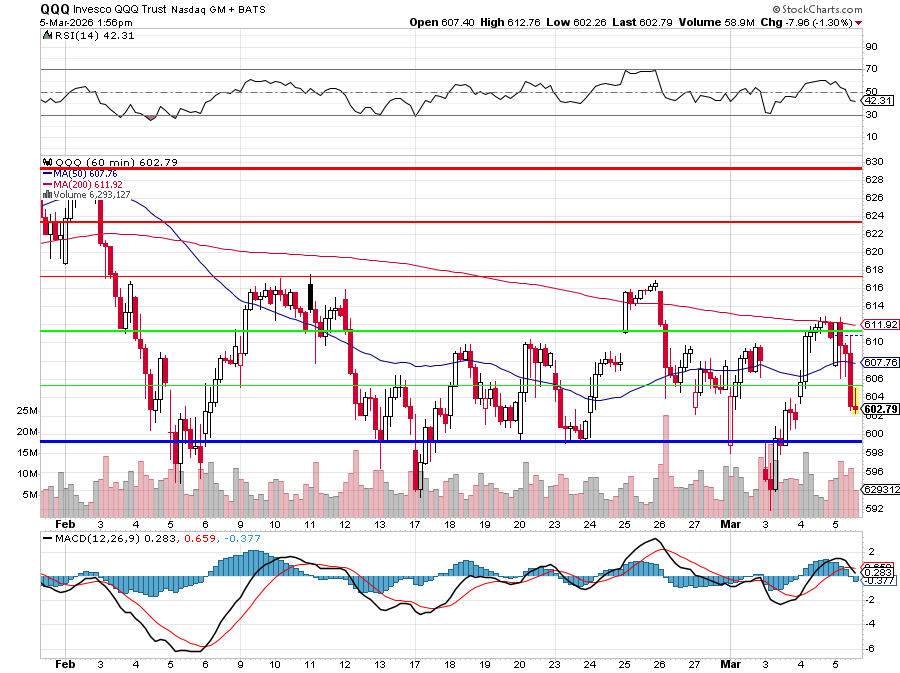The image size is (900, 673).
Task: Click the 607.76 MA(50) price axis label
Action: pos(878,362)
